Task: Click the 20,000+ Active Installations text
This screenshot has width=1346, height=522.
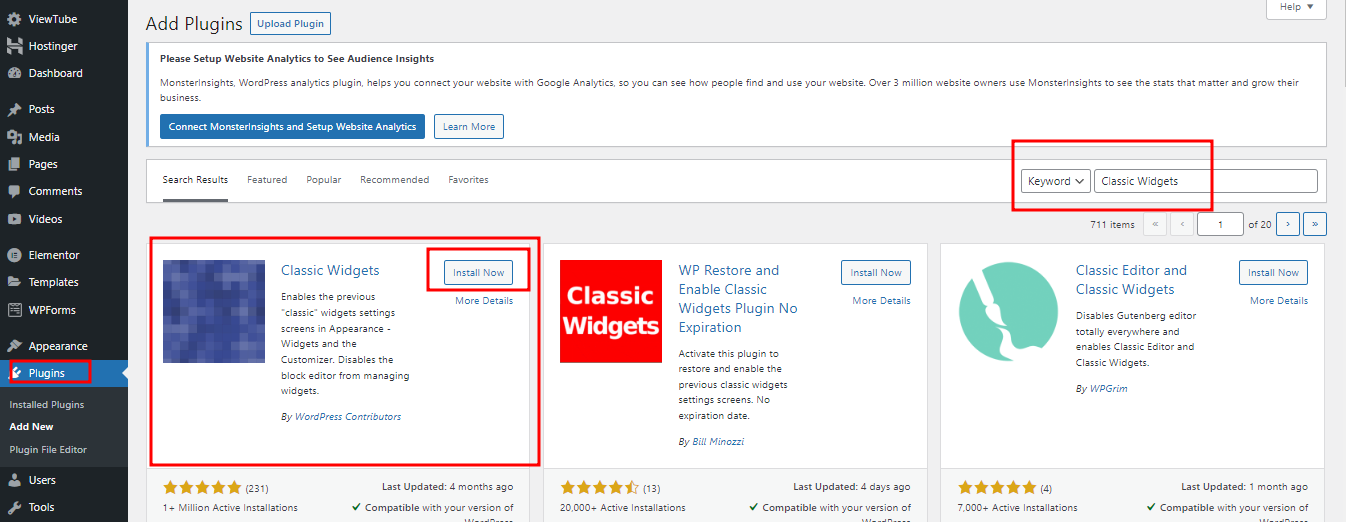Action: click(x=623, y=508)
